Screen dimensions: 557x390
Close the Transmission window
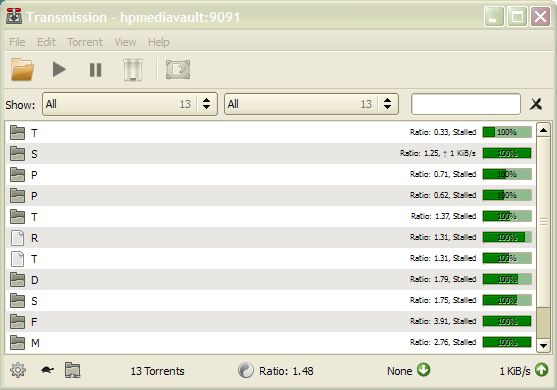click(x=540, y=17)
